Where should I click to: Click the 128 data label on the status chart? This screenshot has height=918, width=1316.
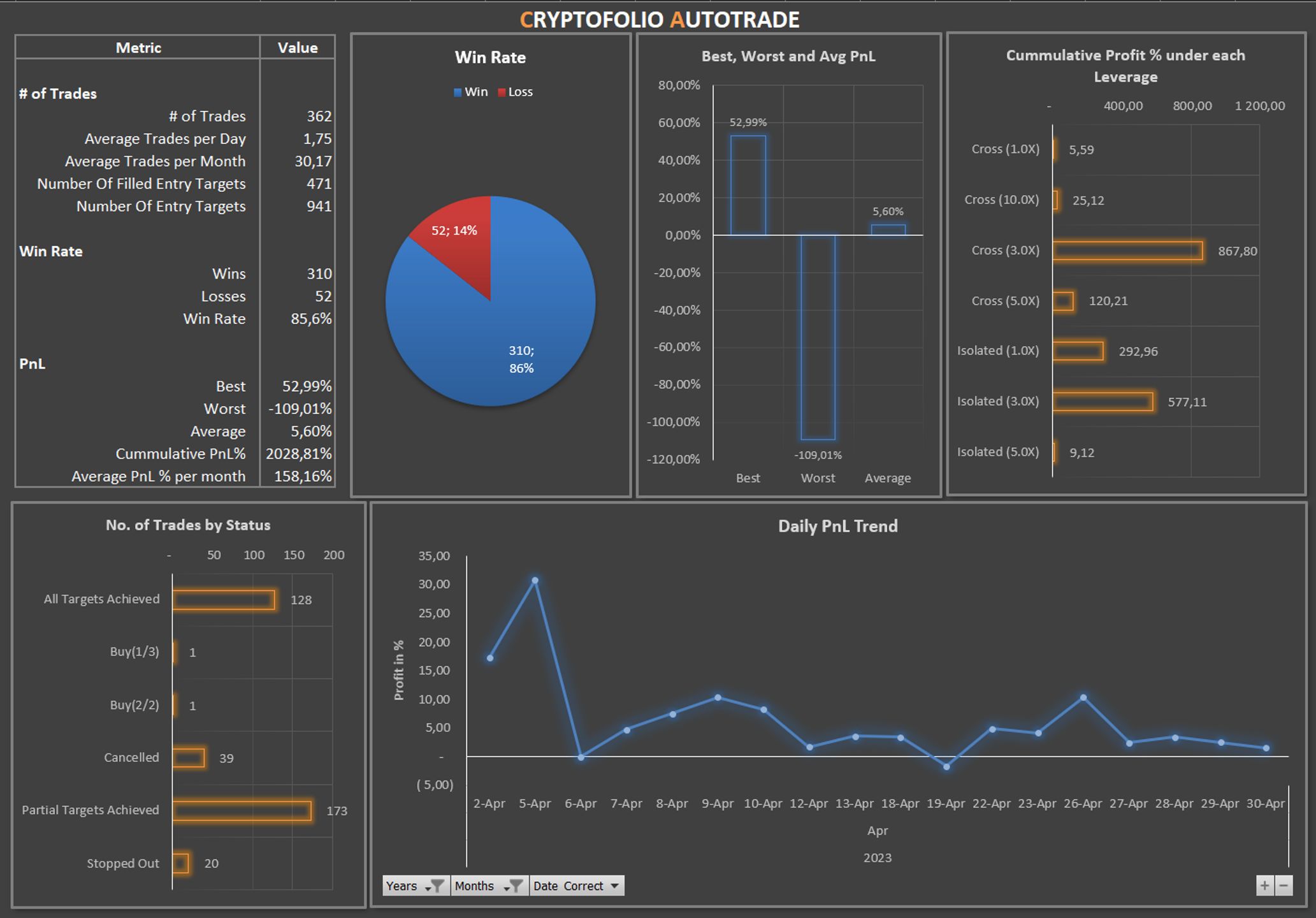pos(301,600)
